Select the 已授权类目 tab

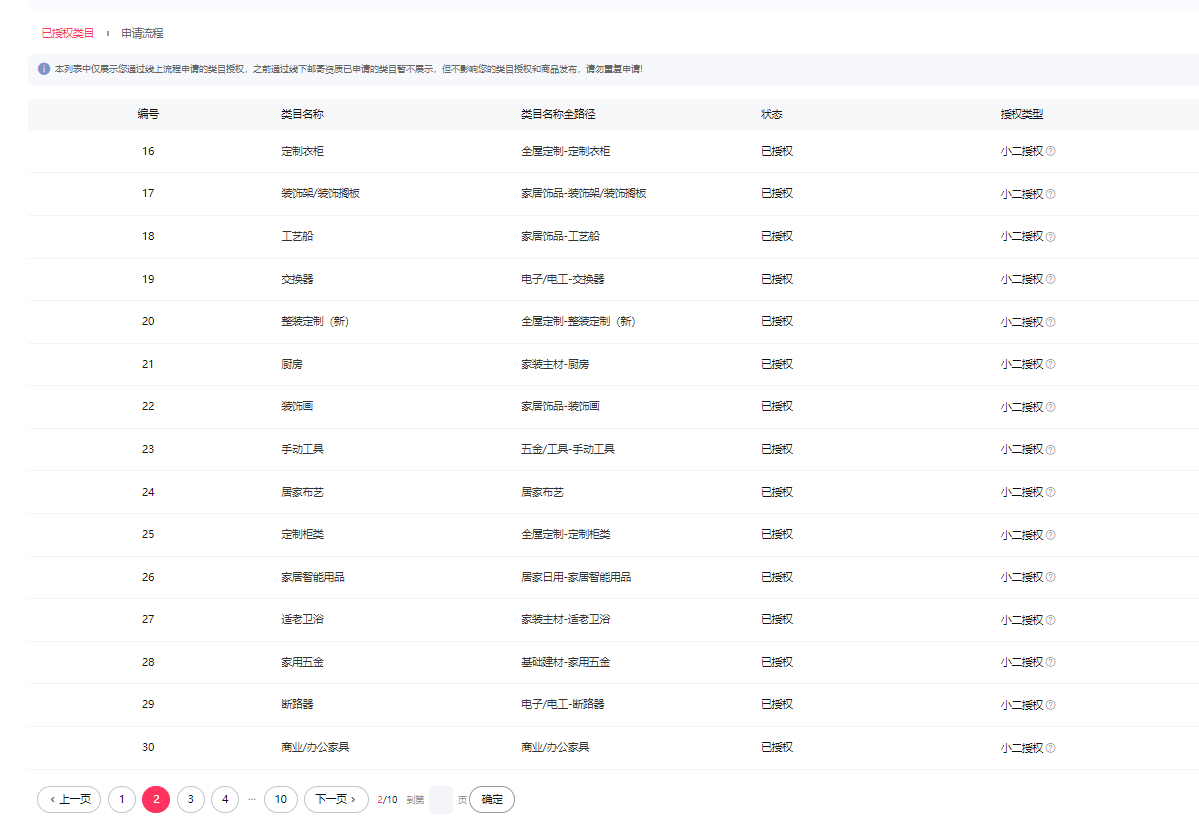pyautogui.click(x=68, y=33)
